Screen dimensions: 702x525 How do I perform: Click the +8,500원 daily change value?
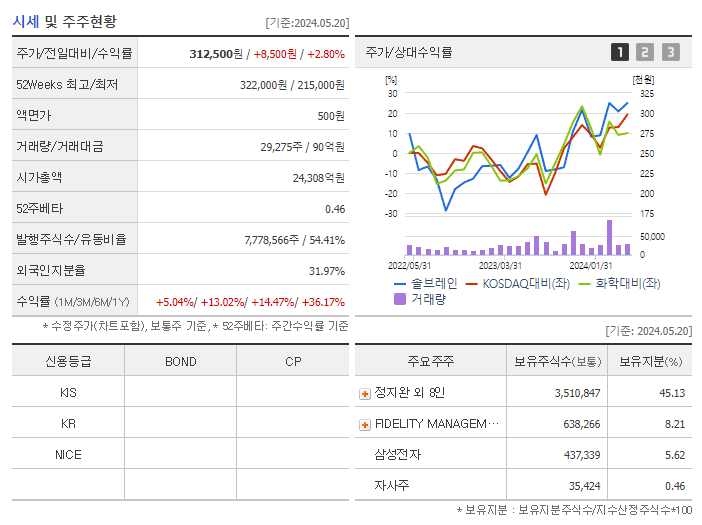click(275, 54)
